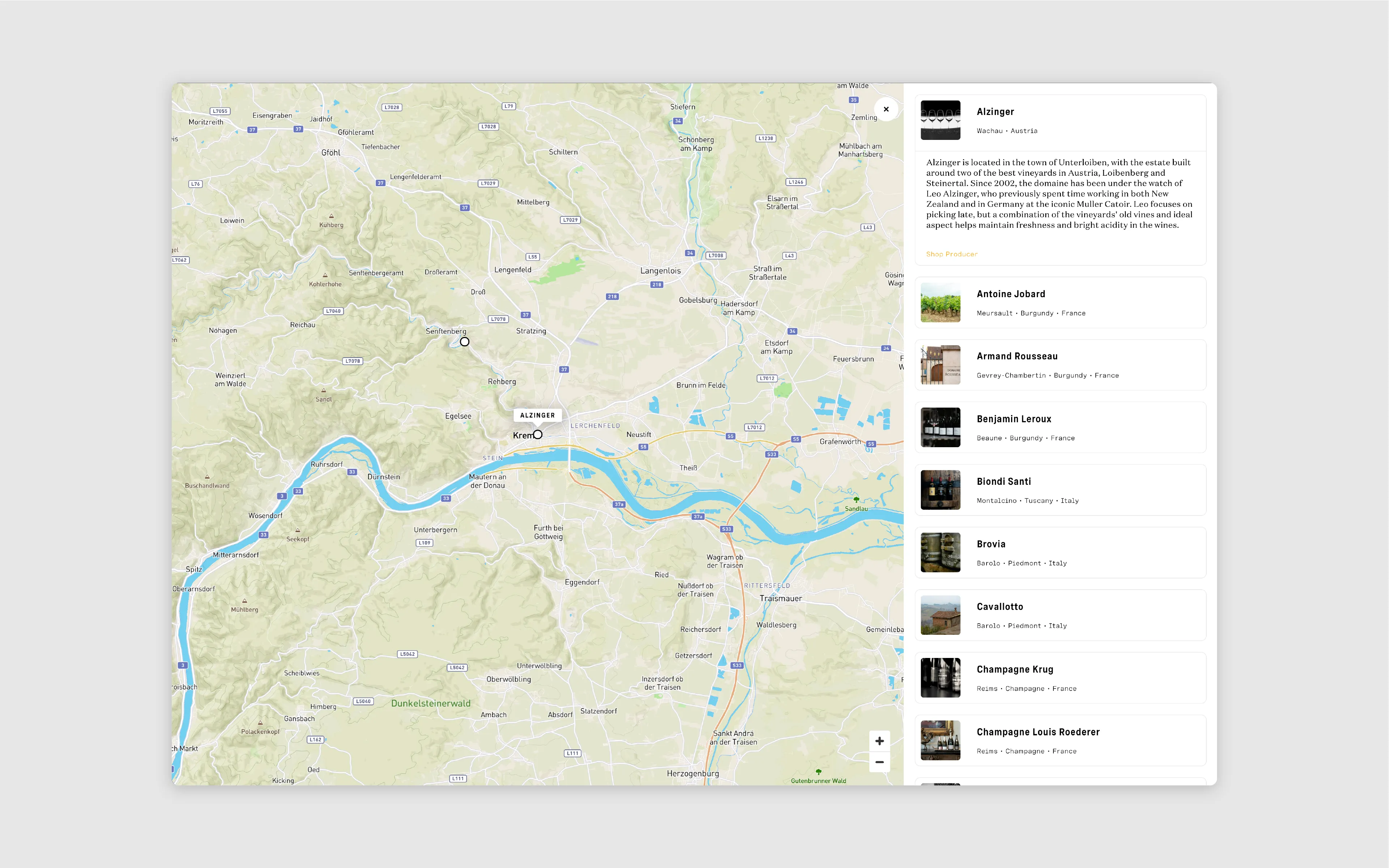This screenshot has height=868, width=1389.
Task: Click 'Barolo · Piedmont · Italy' text under Cavallotto
Action: coord(1022,626)
